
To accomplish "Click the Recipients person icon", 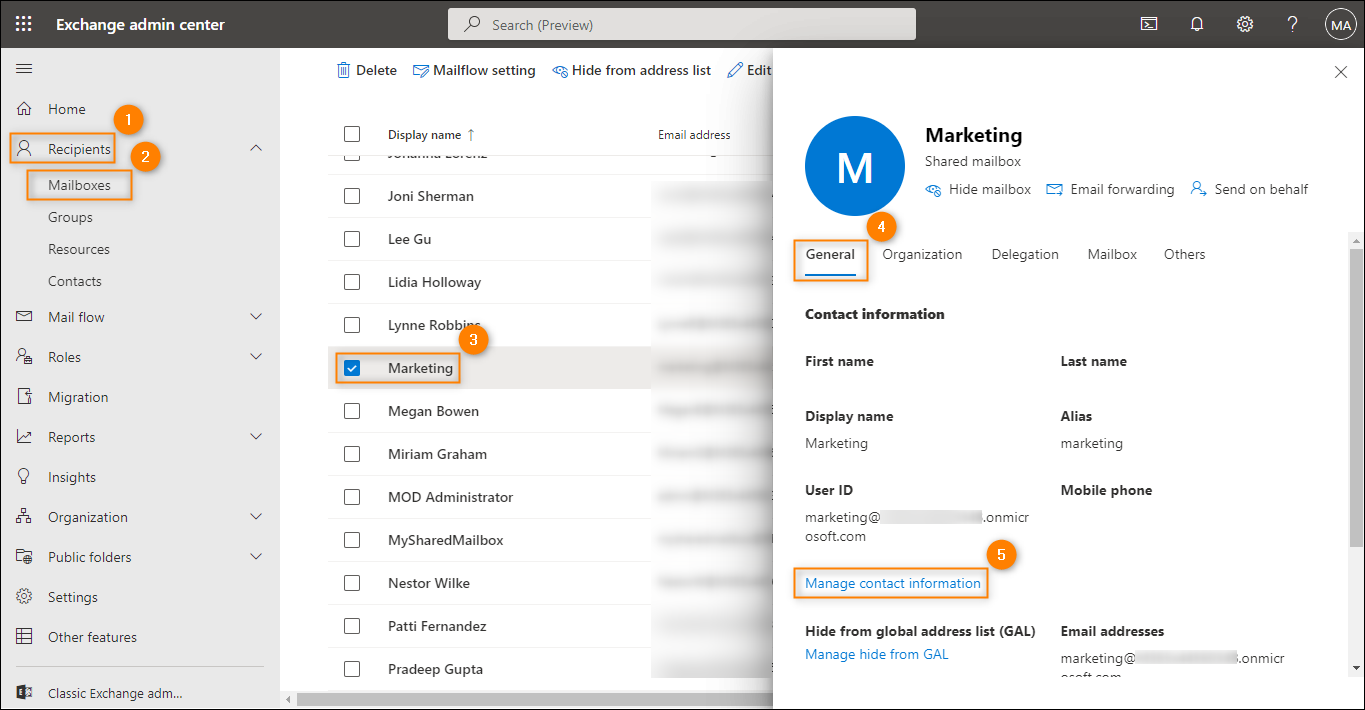I will [25, 149].
